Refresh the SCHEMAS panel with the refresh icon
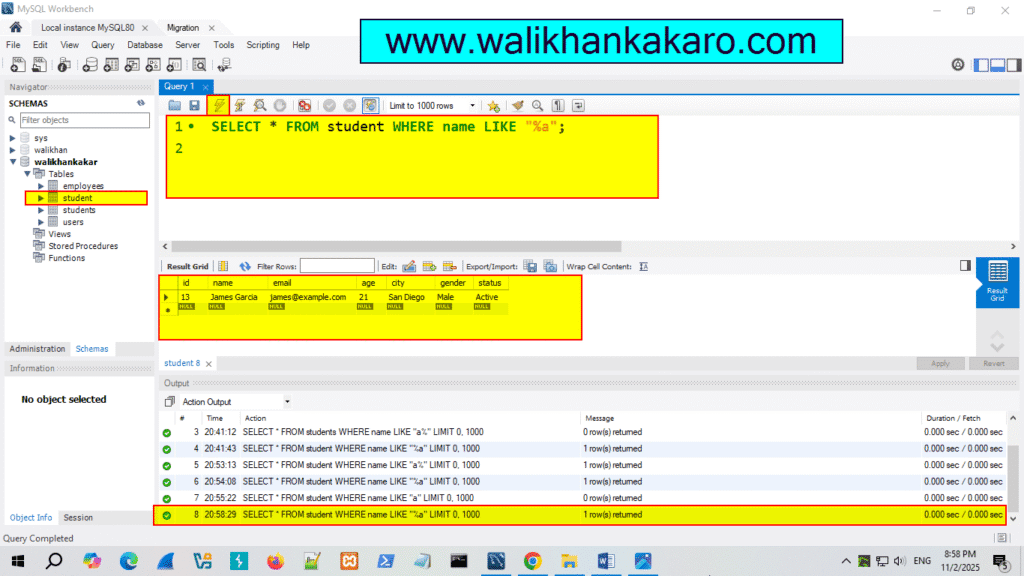 141,103
